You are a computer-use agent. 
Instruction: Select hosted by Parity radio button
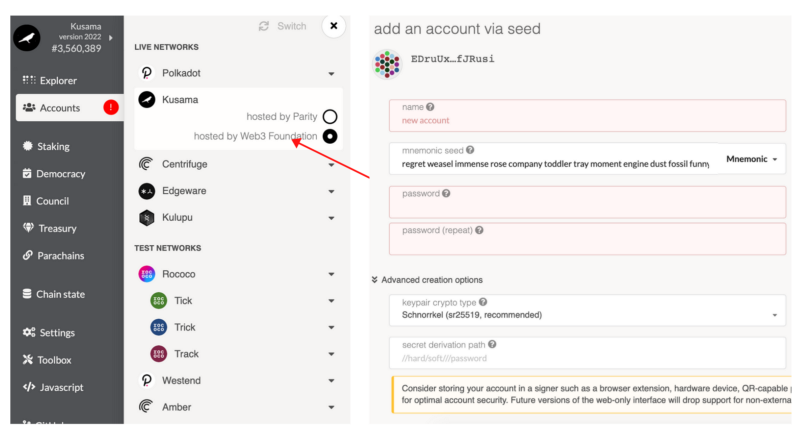tap(330, 116)
